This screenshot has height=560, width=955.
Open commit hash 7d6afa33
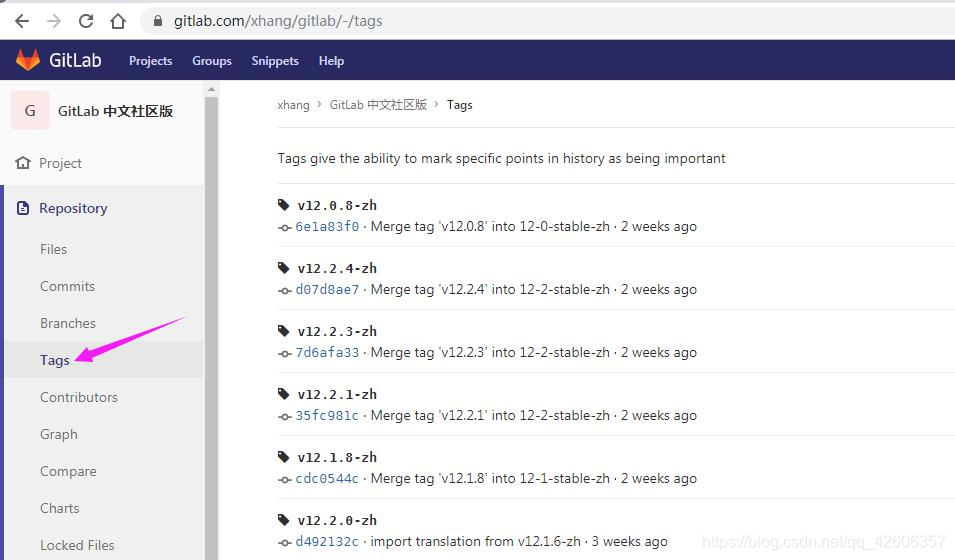327,352
